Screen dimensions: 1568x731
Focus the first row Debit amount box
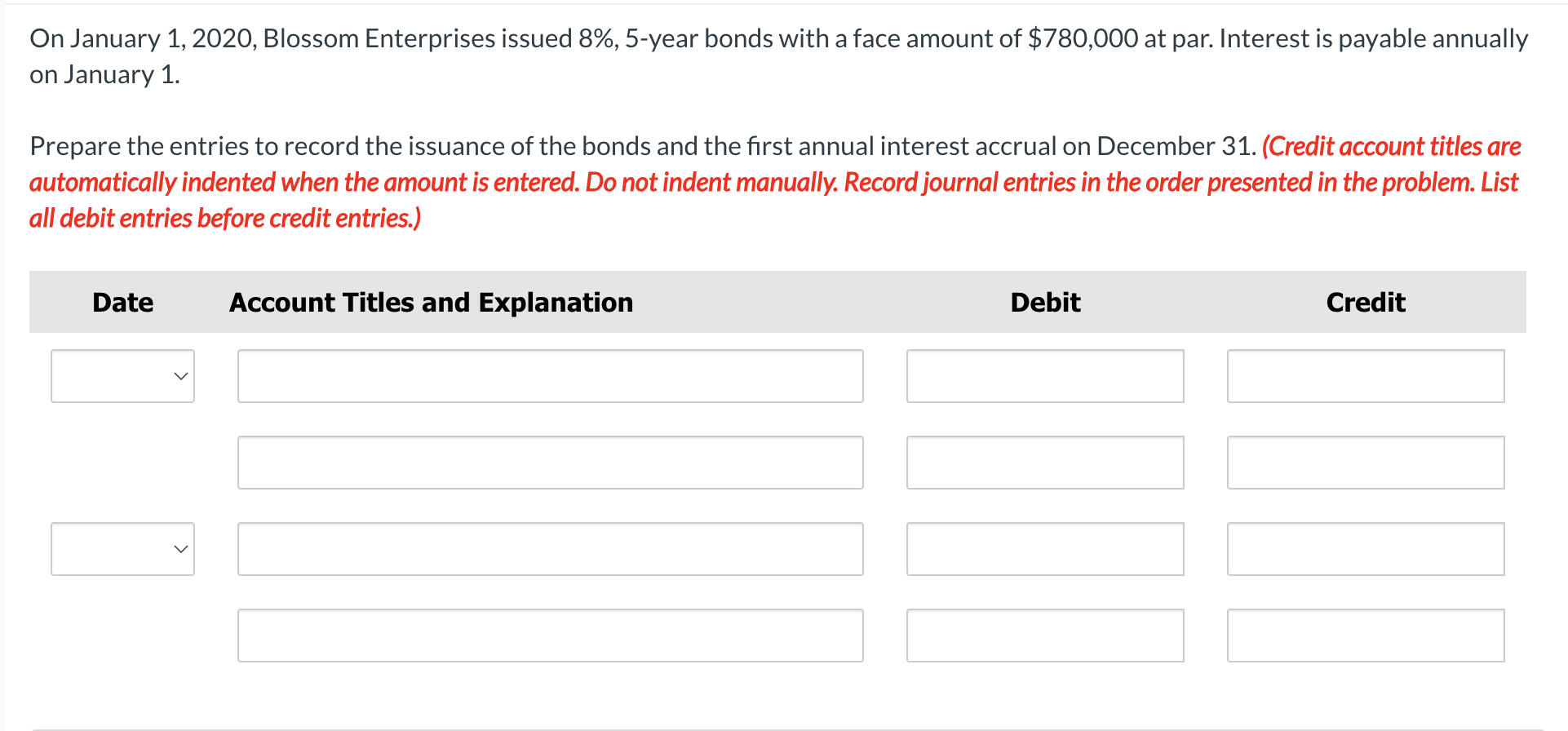click(x=1044, y=376)
